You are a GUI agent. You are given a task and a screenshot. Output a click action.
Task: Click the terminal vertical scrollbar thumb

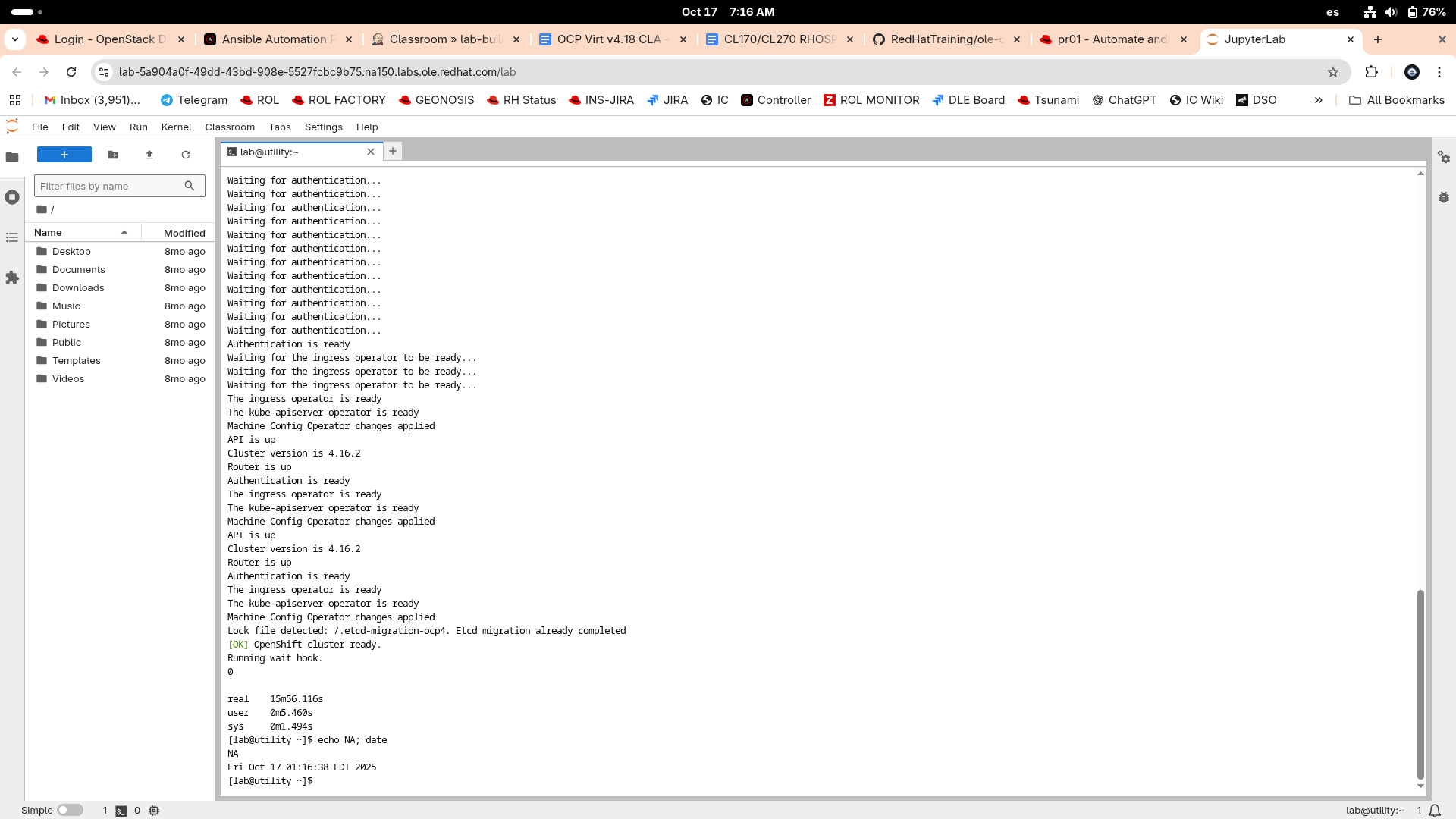click(x=1420, y=682)
